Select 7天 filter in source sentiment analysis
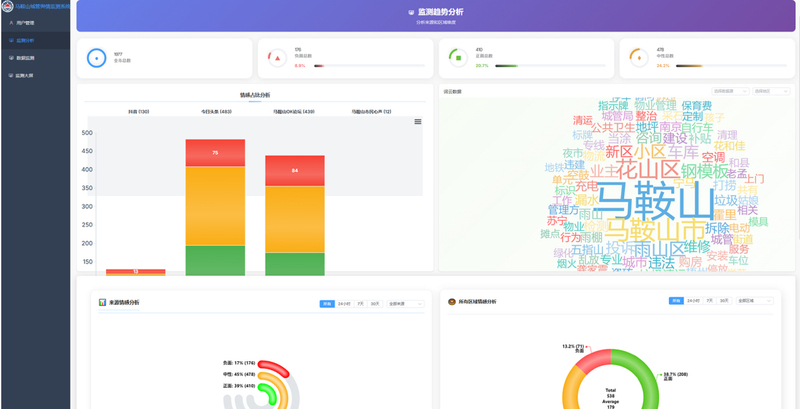This screenshot has height=409, width=800. tap(361, 304)
